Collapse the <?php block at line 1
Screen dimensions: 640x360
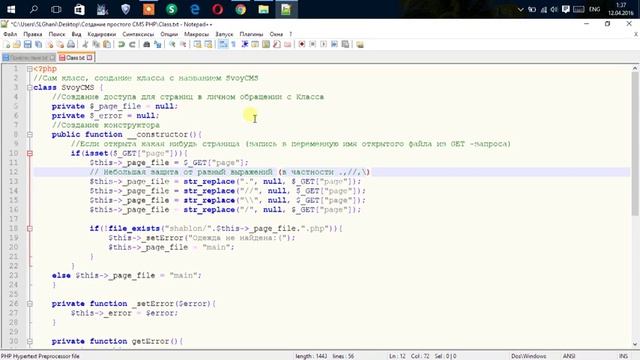coord(30,69)
